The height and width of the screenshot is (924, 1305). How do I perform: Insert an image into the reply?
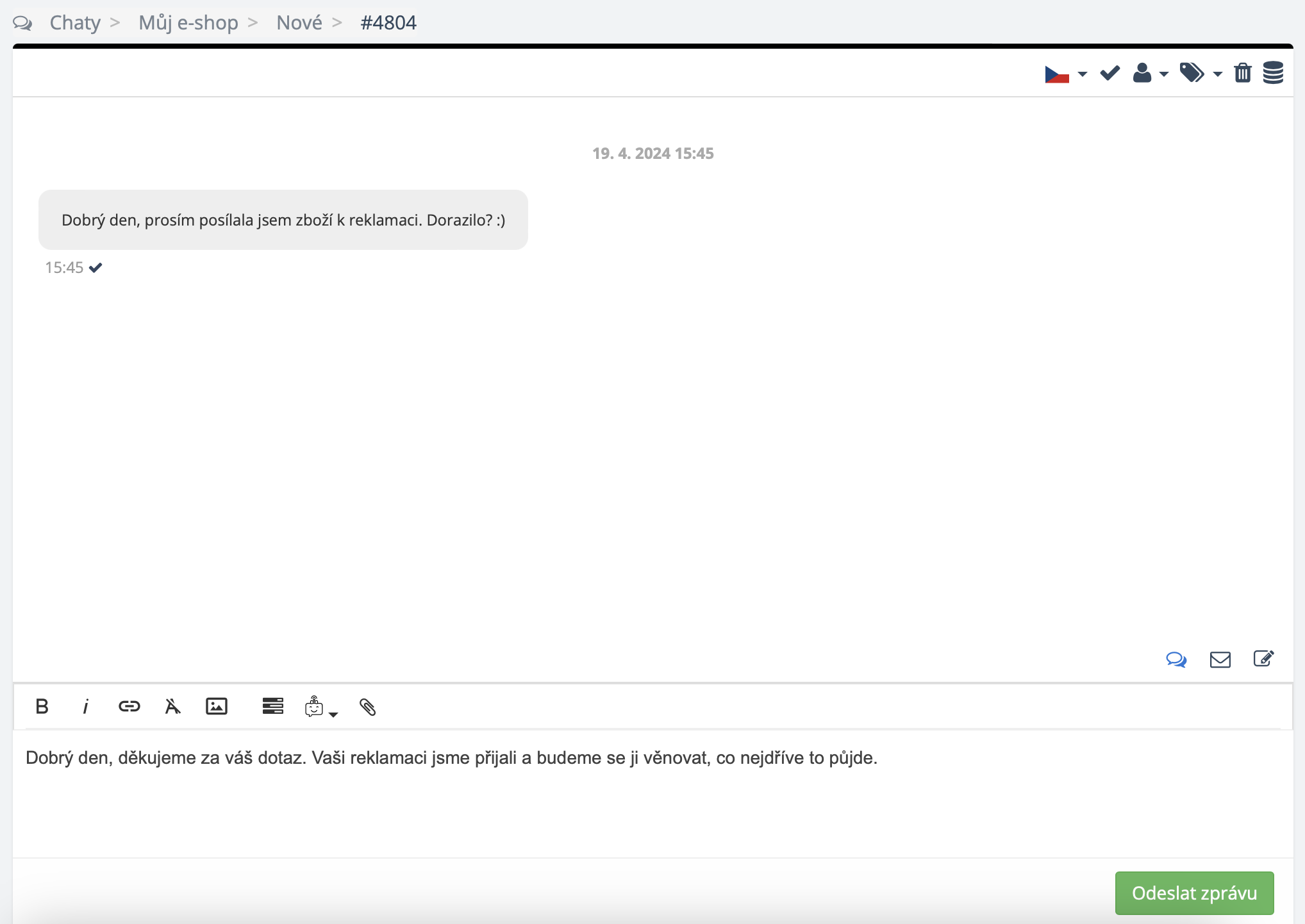click(x=217, y=706)
